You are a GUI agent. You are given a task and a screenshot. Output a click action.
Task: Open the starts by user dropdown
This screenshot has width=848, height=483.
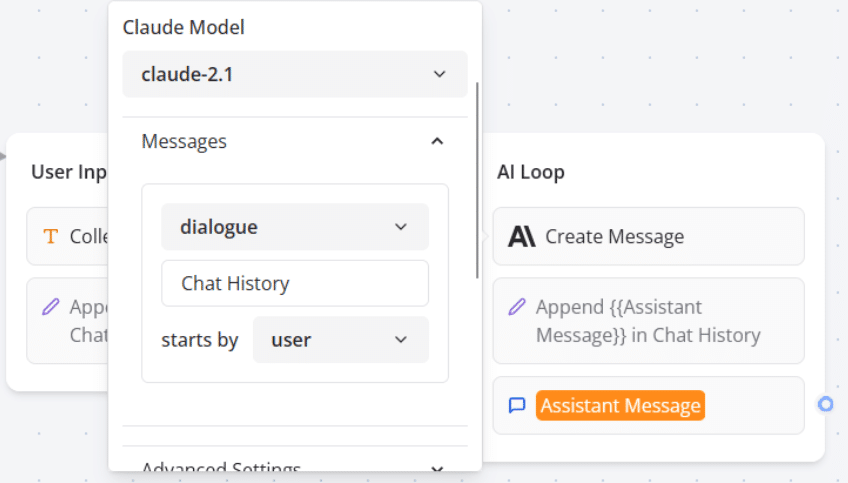pyautogui.click(x=341, y=340)
